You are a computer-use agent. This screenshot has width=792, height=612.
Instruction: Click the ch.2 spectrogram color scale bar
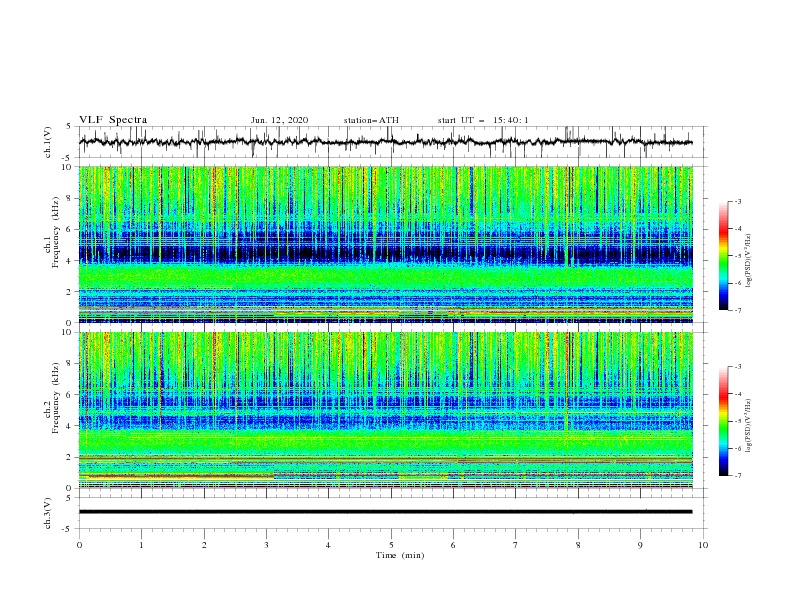pyautogui.click(x=723, y=421)
